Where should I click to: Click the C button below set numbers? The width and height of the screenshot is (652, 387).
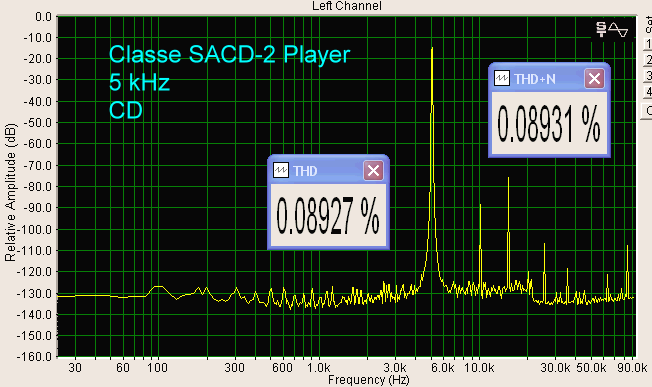coord(647,111)
